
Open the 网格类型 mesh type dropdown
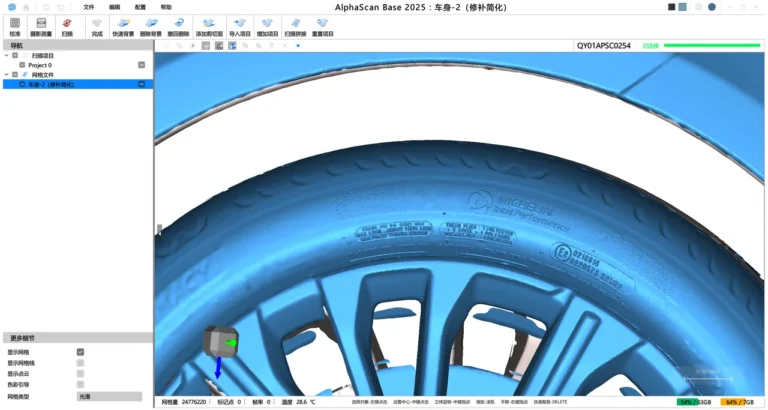(109, 396)
